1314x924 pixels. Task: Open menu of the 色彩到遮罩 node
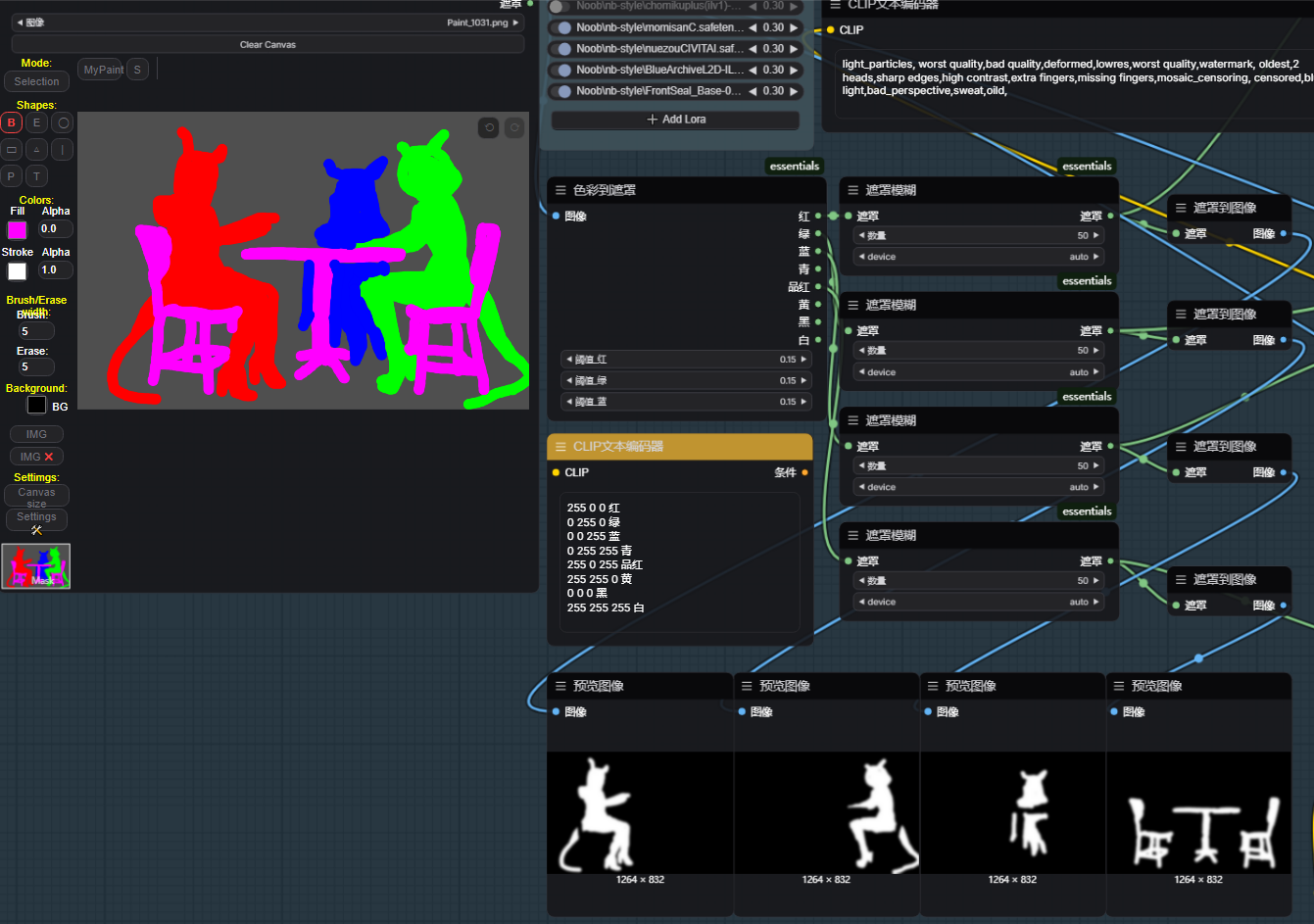560,190
